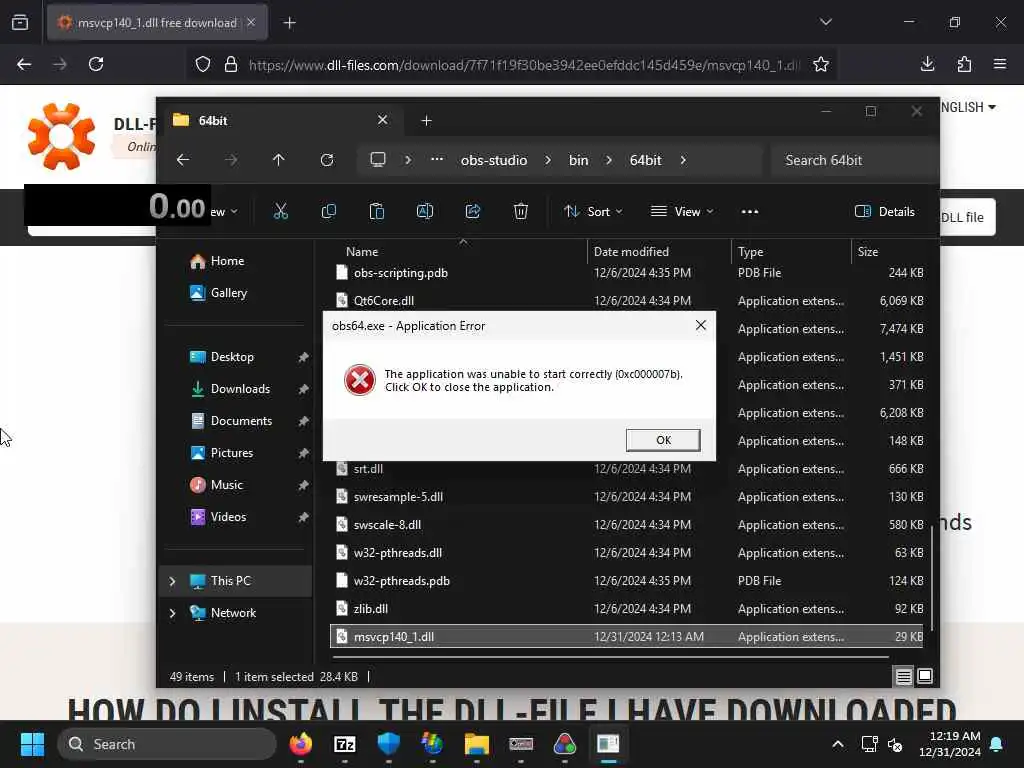Screen dimensions: 1024x768
Task: Go back in File Explorer
Action: click(x=183, y=160)
